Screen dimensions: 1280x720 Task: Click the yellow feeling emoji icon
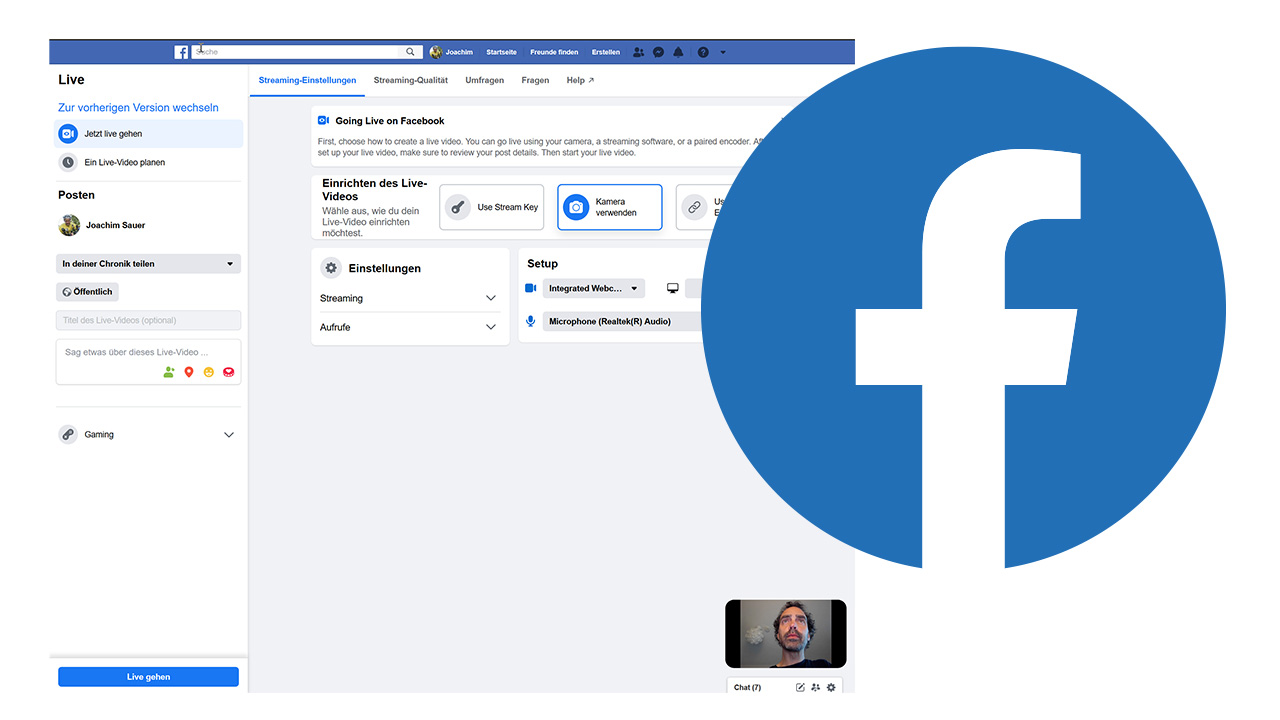point(209,372)
